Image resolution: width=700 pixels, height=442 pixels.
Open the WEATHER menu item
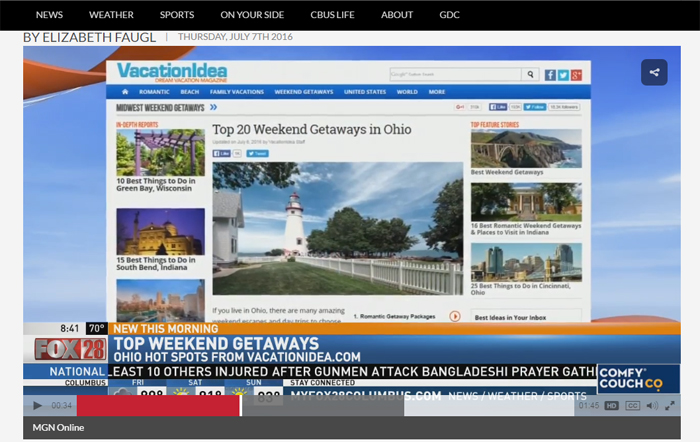111,15
